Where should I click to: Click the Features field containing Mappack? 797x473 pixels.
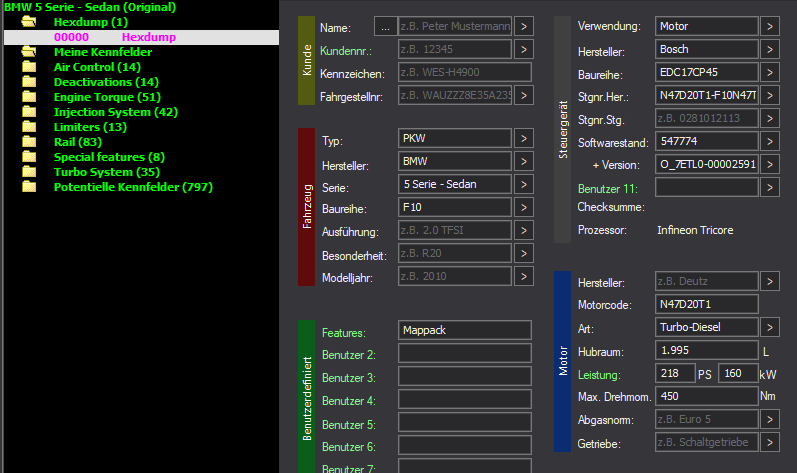[x=465, y=330]
